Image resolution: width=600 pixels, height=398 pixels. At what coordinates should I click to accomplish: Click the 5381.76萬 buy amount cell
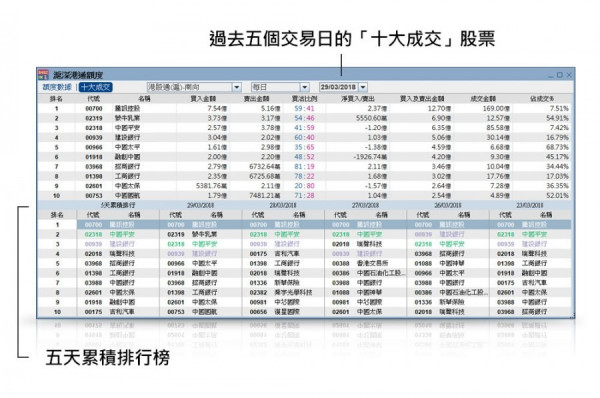pos(211,186)
